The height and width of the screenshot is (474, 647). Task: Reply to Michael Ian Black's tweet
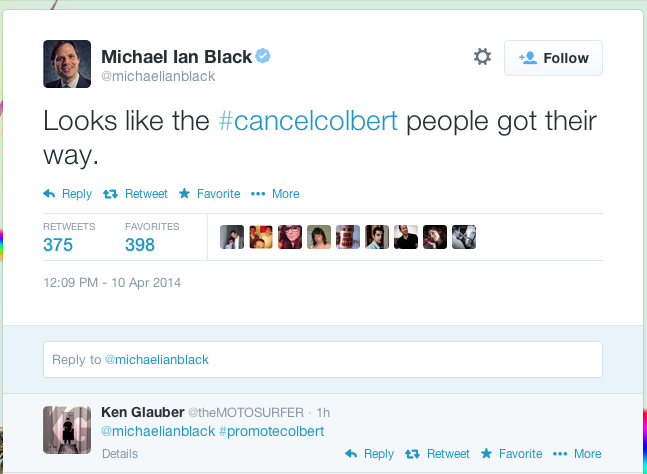coord(68,194)
